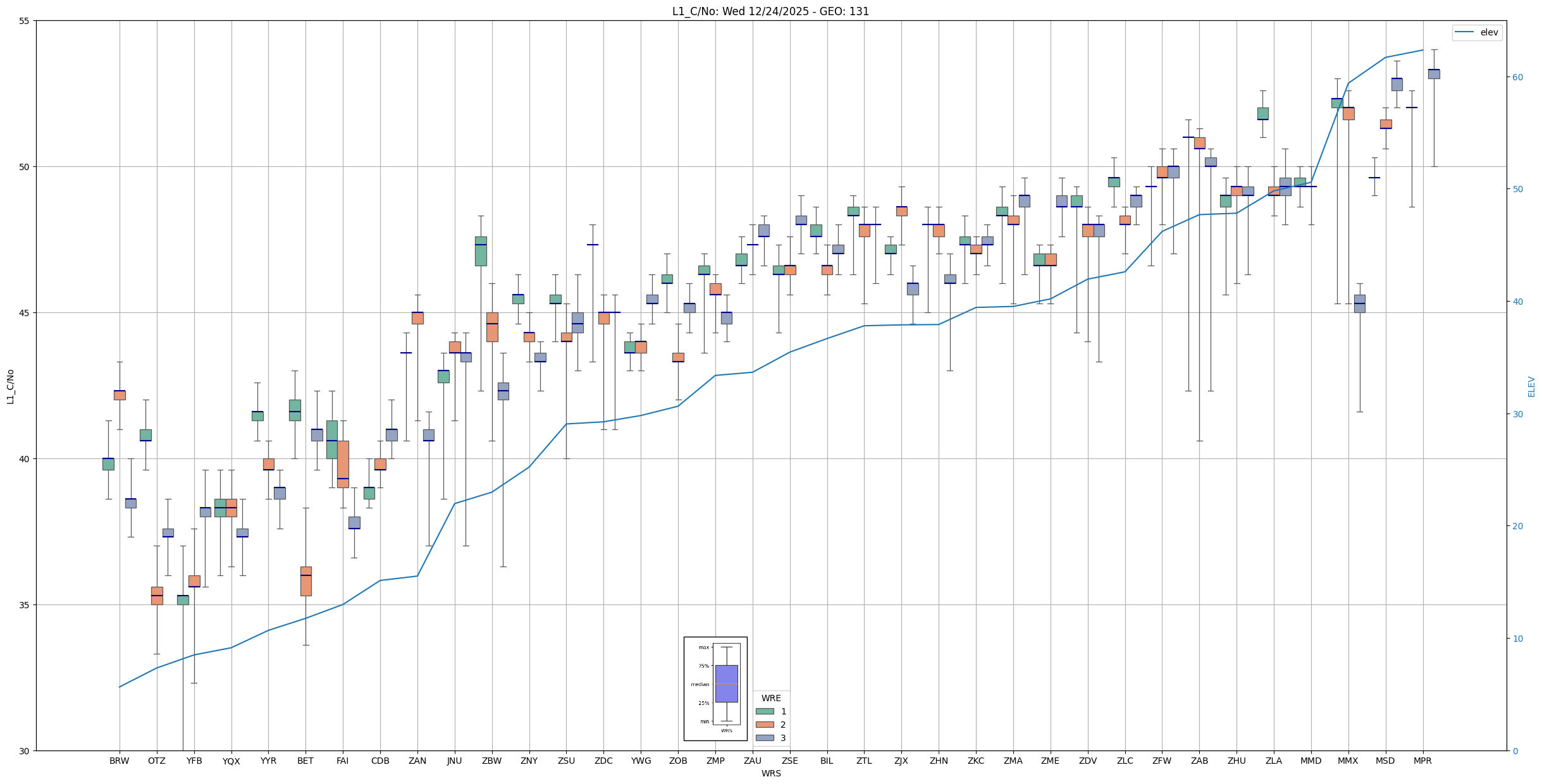Click the chart title L1_C/No text

770,11
